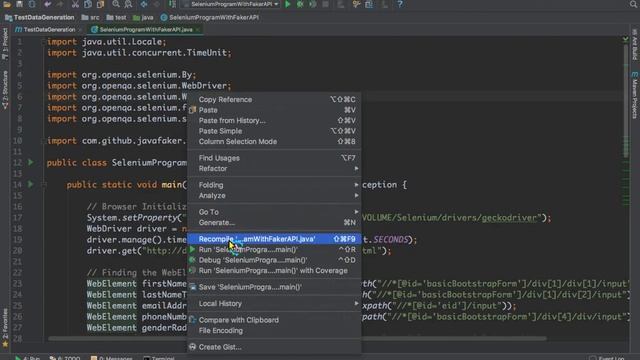Open the Terminal tool window

pyautogui.click(x=159, y=358)
